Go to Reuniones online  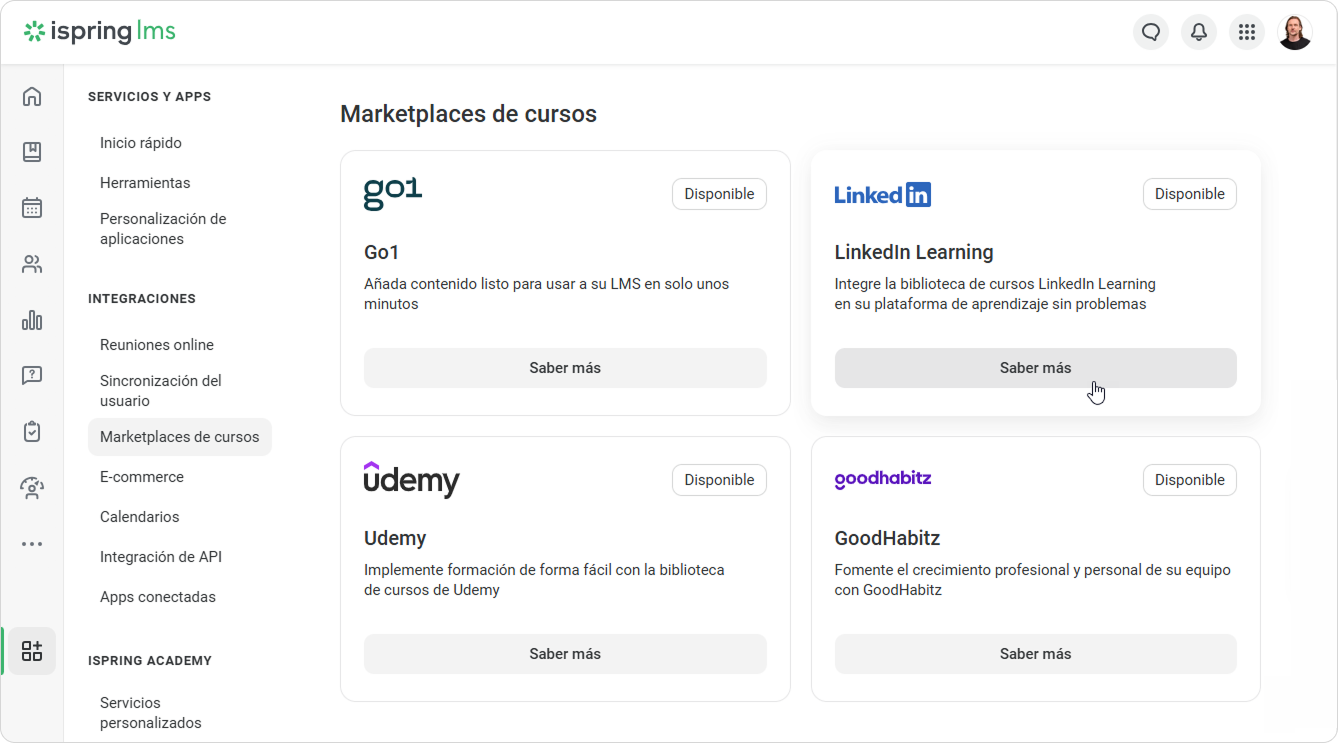157,345
